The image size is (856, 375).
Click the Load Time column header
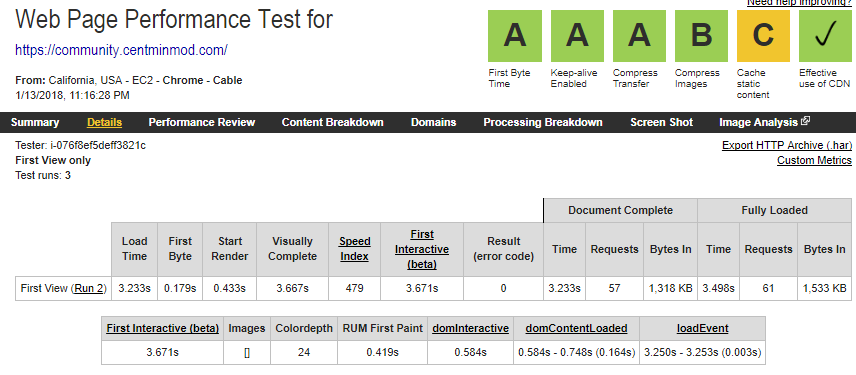[x=134, y=249]
